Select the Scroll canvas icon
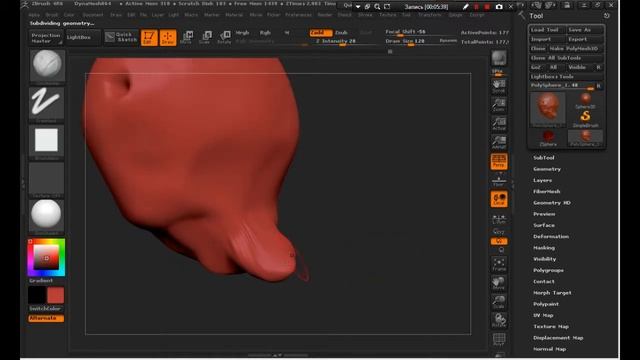640x360 pixels. pos(499,86)
